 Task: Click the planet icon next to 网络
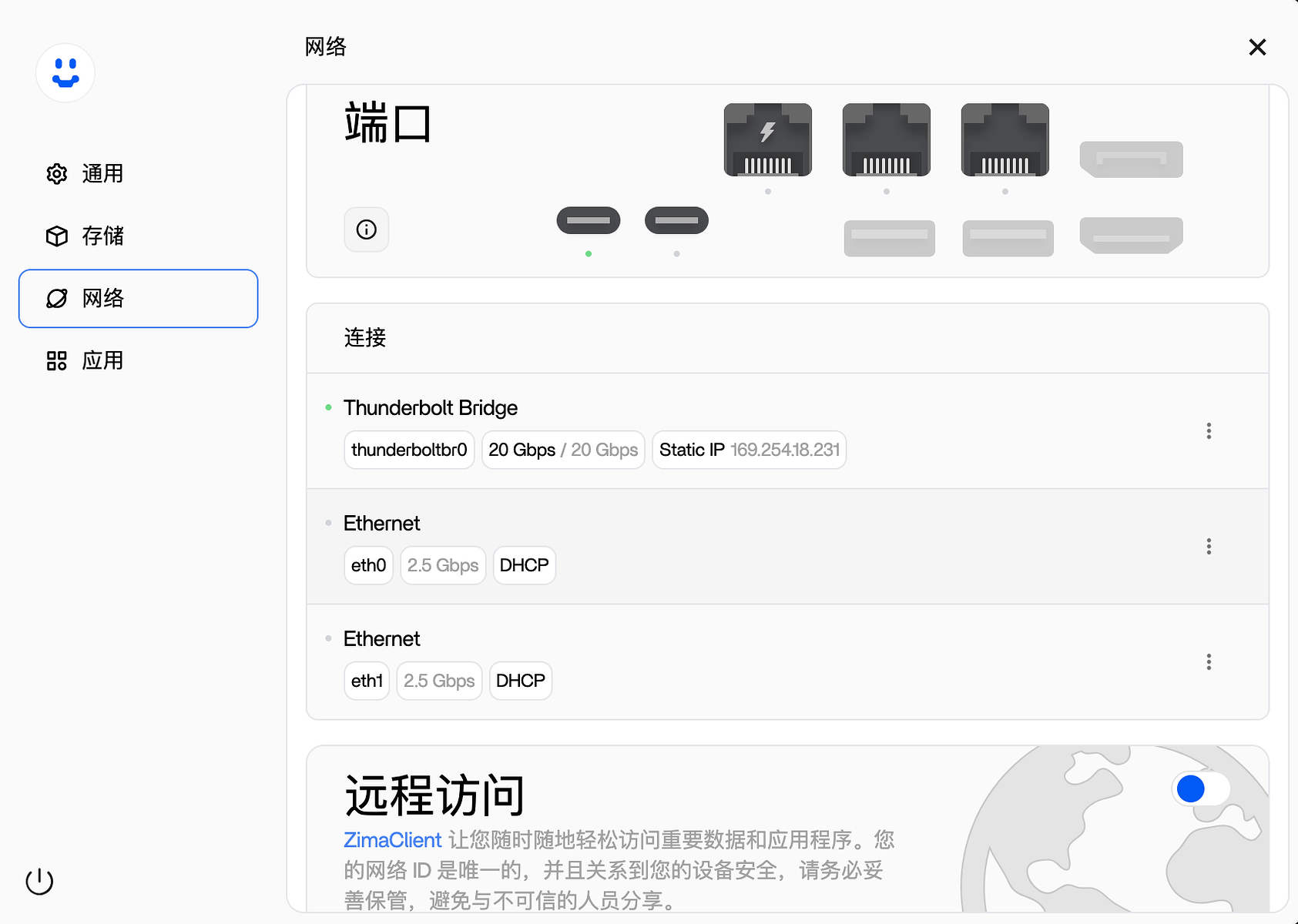57,299
